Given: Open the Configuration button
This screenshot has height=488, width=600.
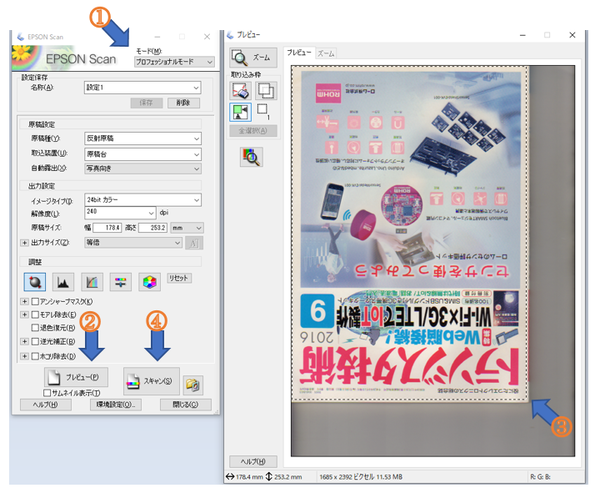Looking at the screenshot, I should coord(116,405).
